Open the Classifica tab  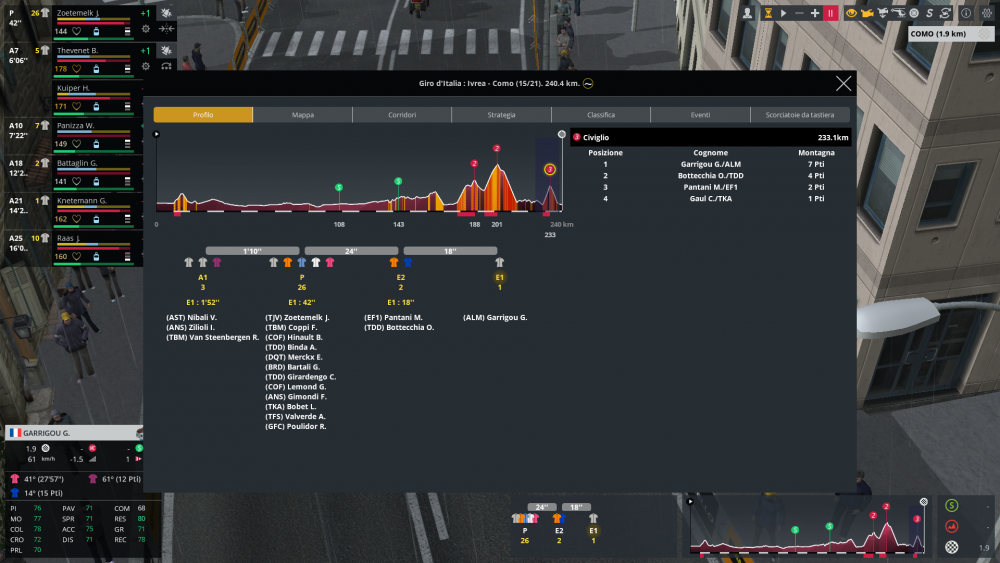(601, 115)
